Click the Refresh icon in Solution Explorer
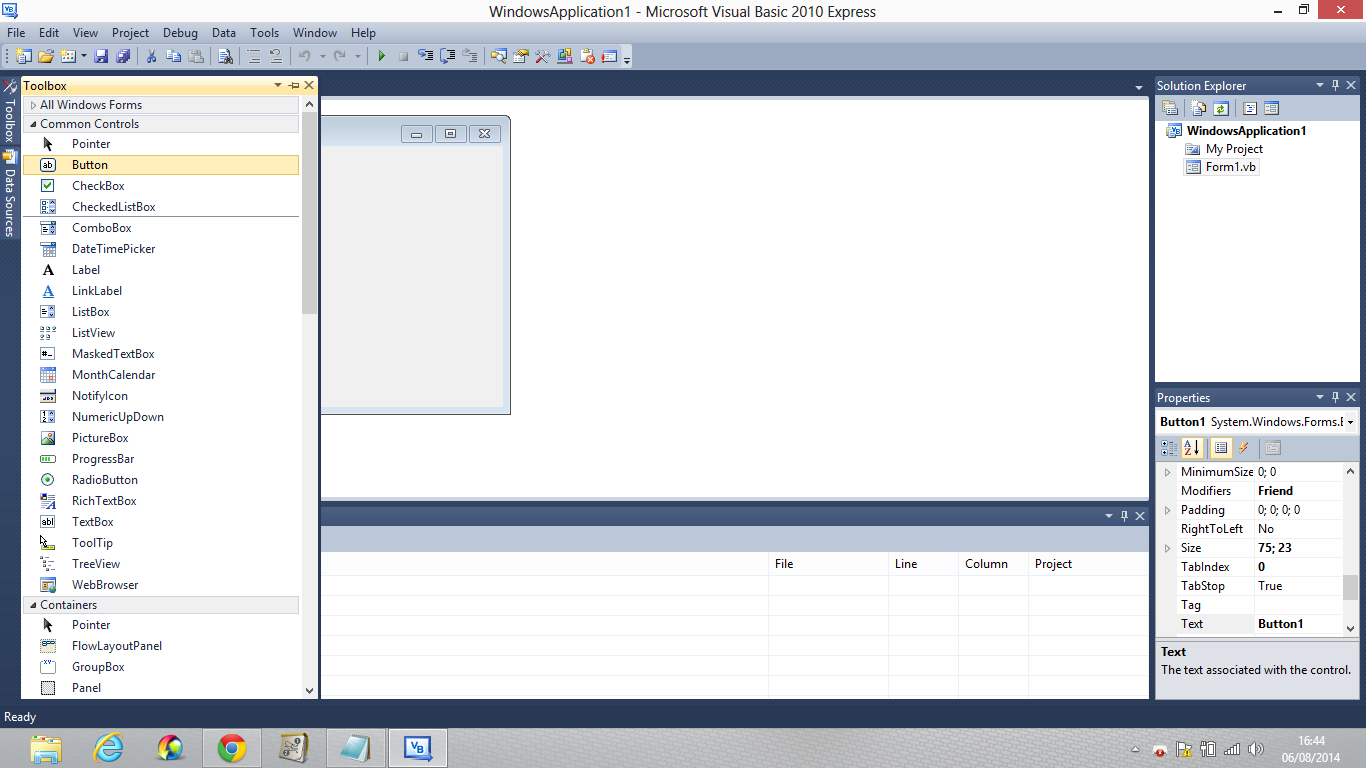This screenshot has width=1366, height=768. (1220, 108)
